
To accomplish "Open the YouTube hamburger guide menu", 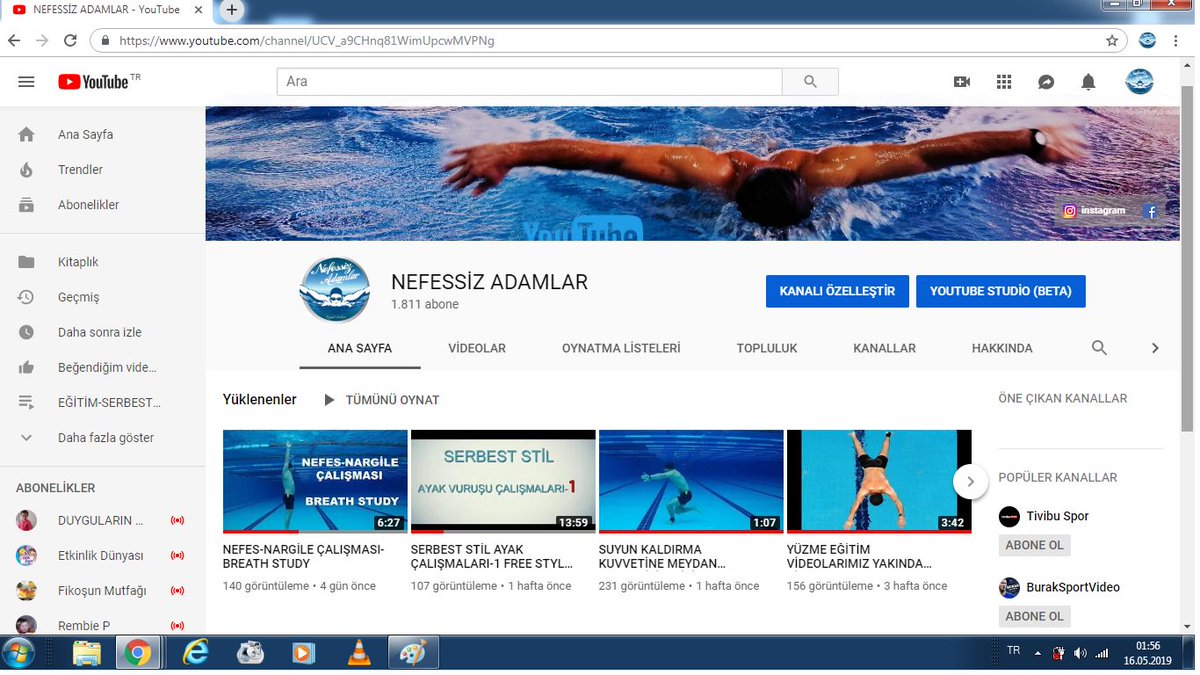I will [26, 82].
